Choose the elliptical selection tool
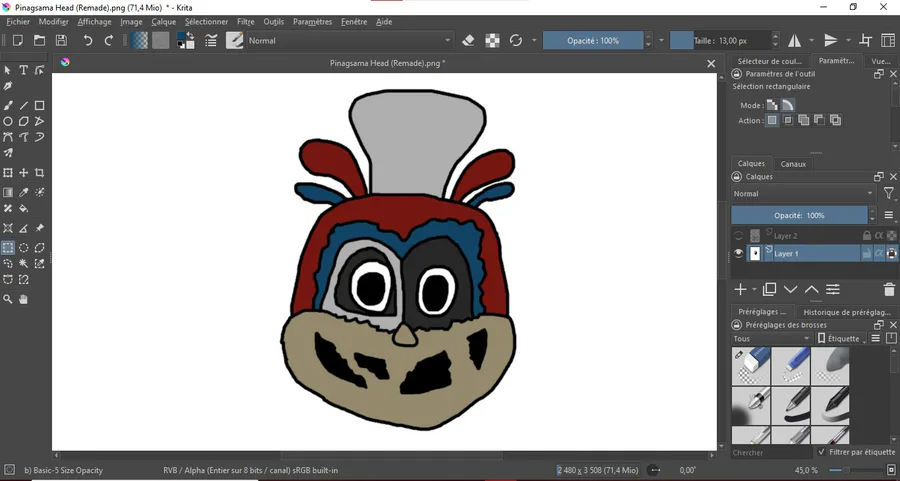900x481 pixels. coord(24,247)
